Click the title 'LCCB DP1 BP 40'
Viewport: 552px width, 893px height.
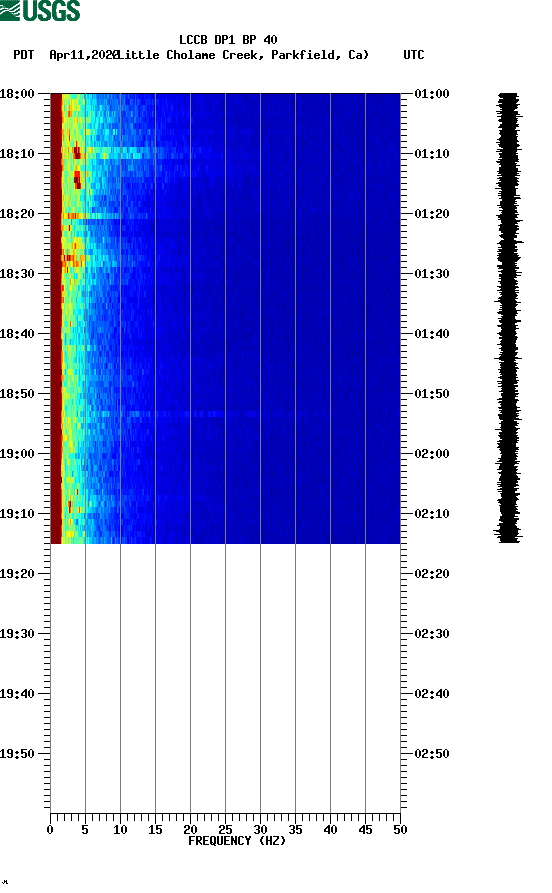tap(228, 40)
